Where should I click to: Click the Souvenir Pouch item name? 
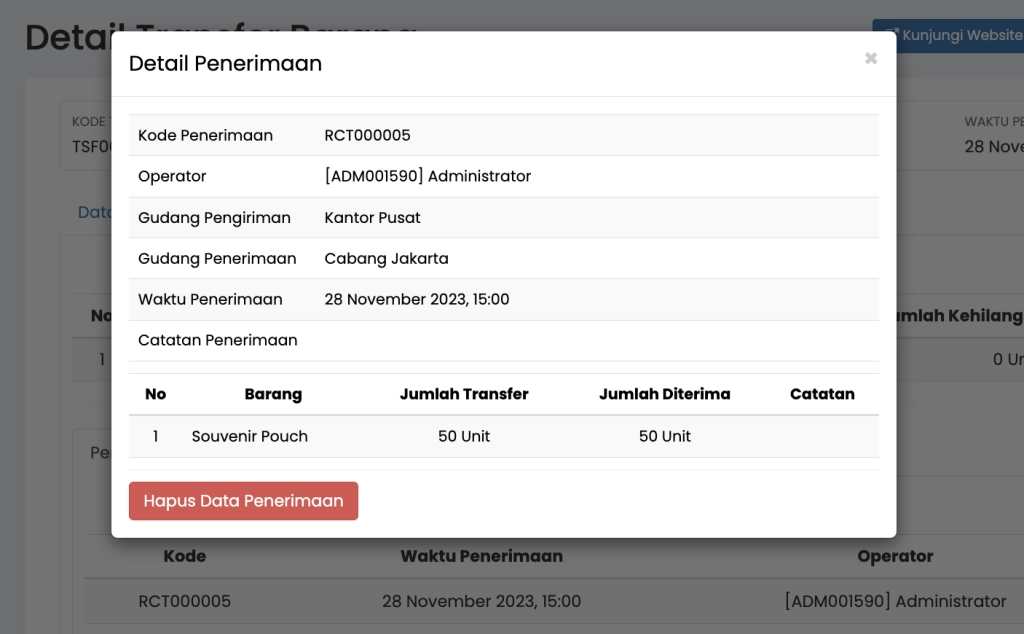tap(250, 436)
